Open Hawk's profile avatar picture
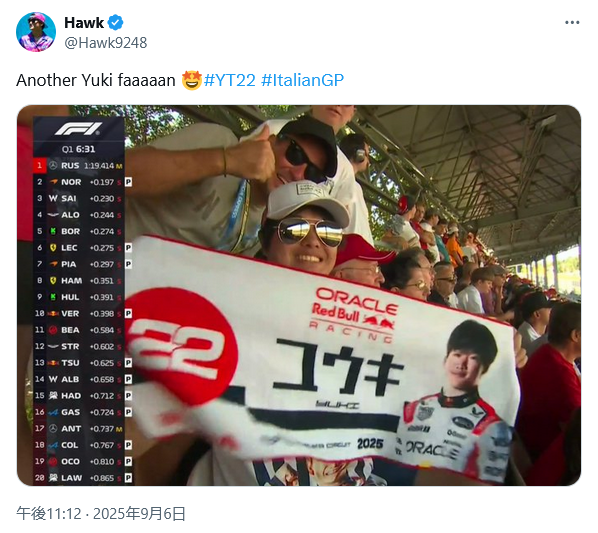598x533 pixels. 36,32
